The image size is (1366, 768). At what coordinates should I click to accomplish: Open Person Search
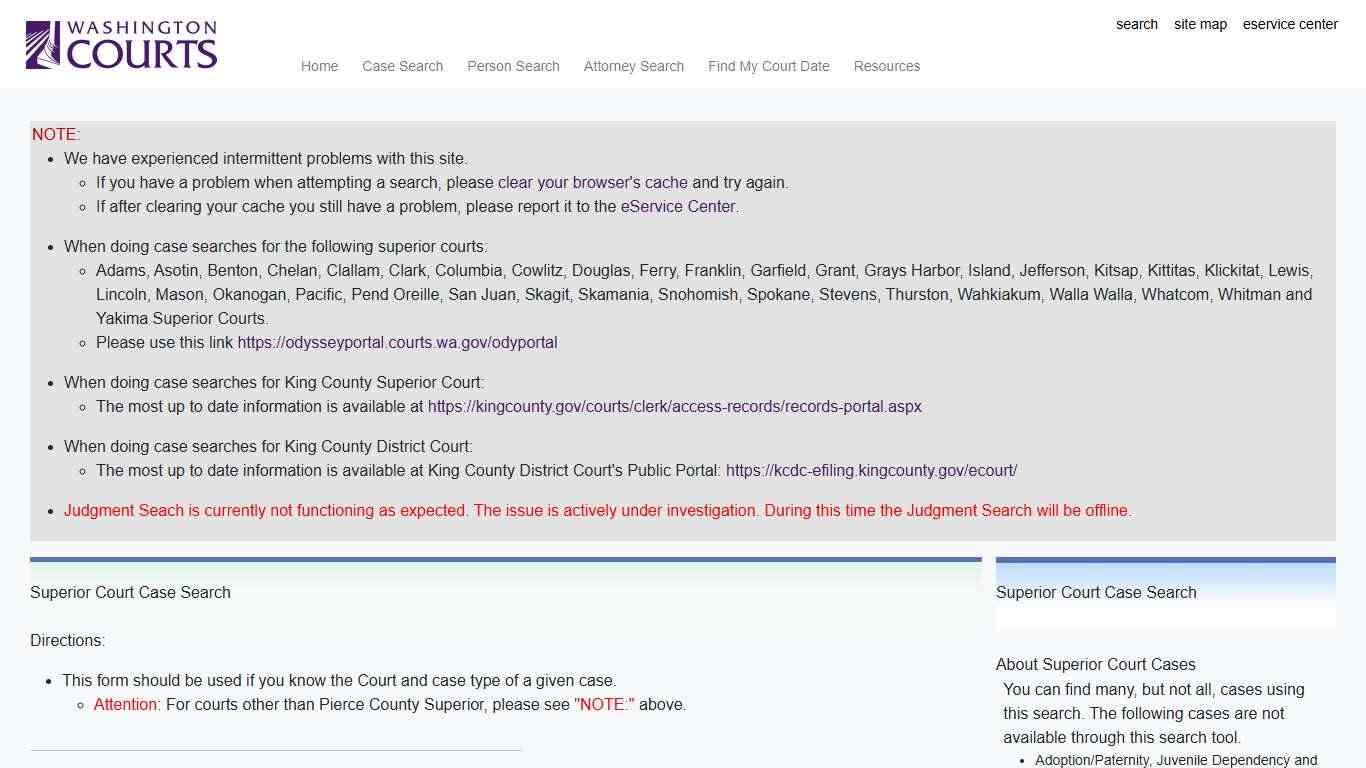pos(513,66)
